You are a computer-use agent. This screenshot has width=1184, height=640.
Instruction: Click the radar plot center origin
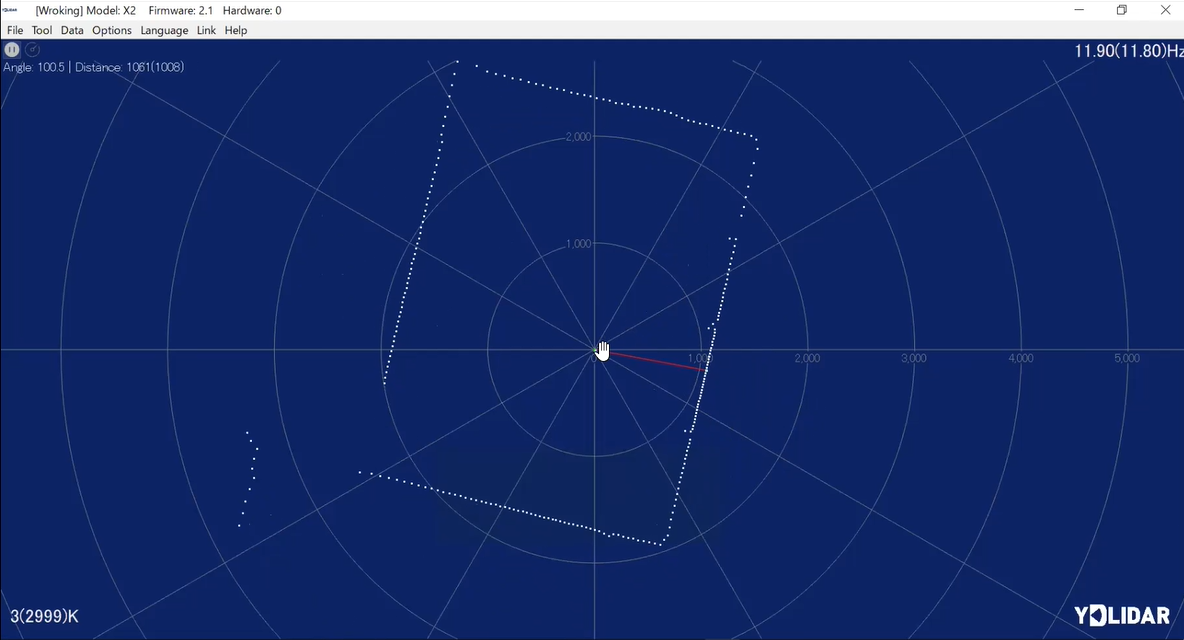(595, 350)
